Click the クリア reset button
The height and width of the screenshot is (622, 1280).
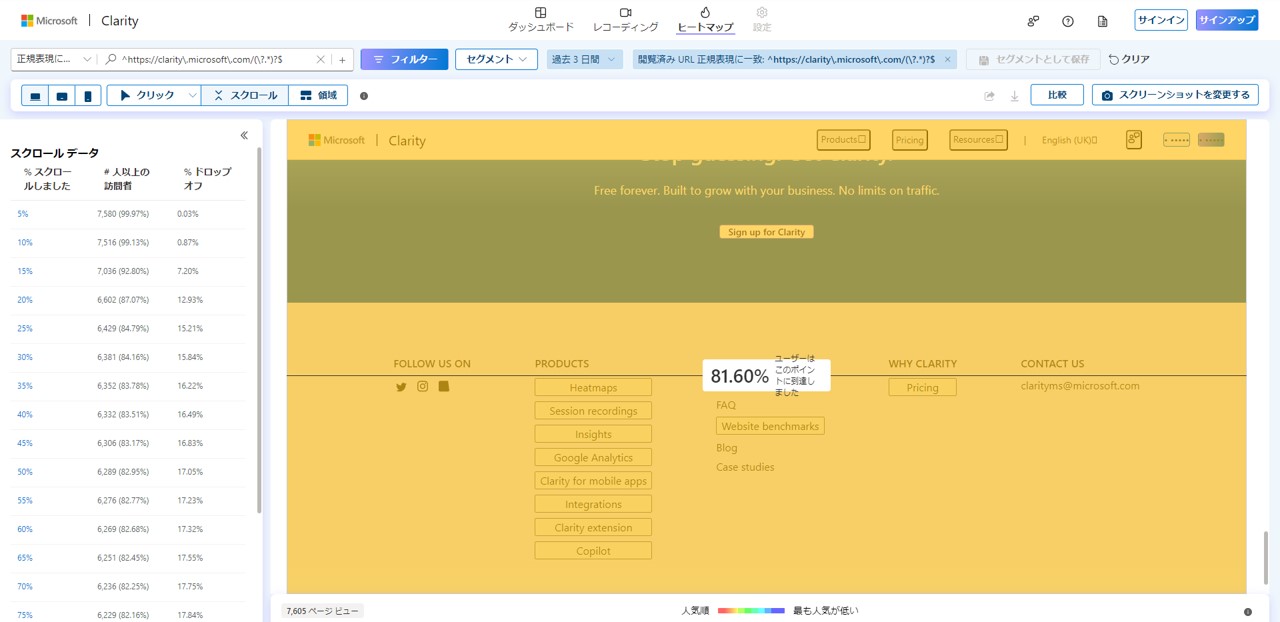(x=1129, y=59)
